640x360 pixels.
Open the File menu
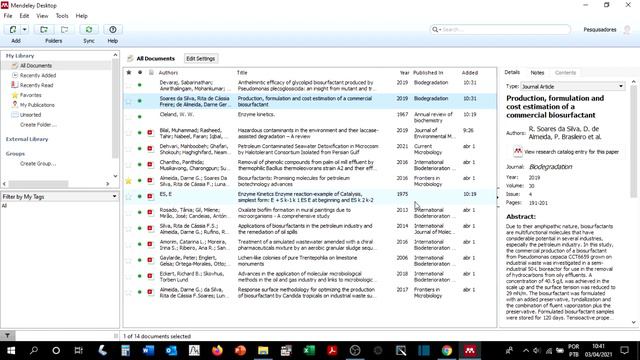pos(8,16)
